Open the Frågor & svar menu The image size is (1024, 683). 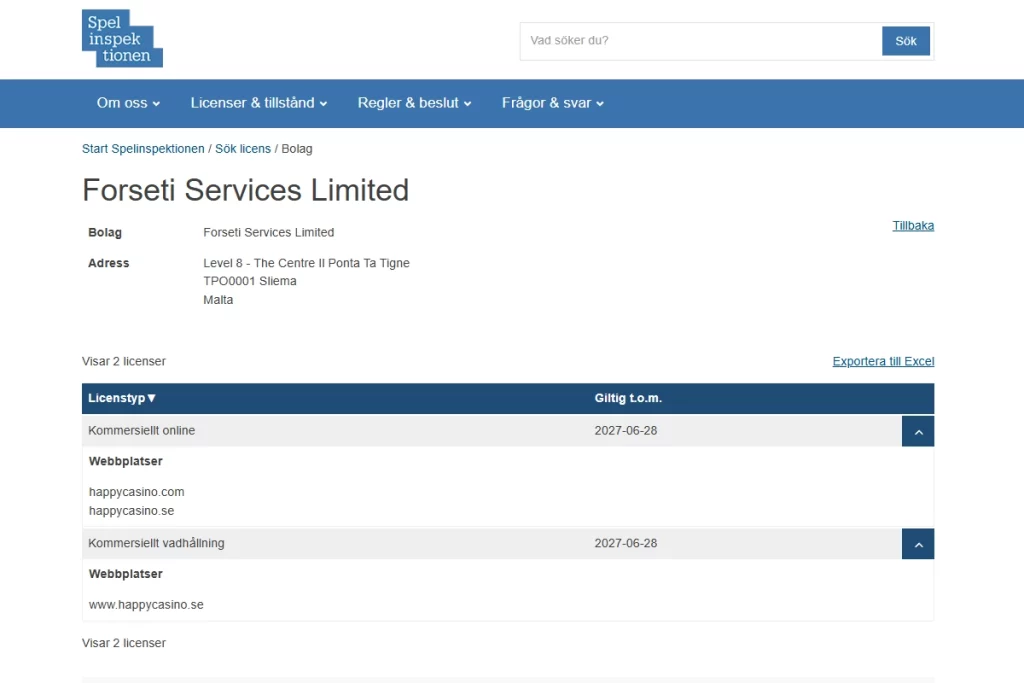click(552, 103)
